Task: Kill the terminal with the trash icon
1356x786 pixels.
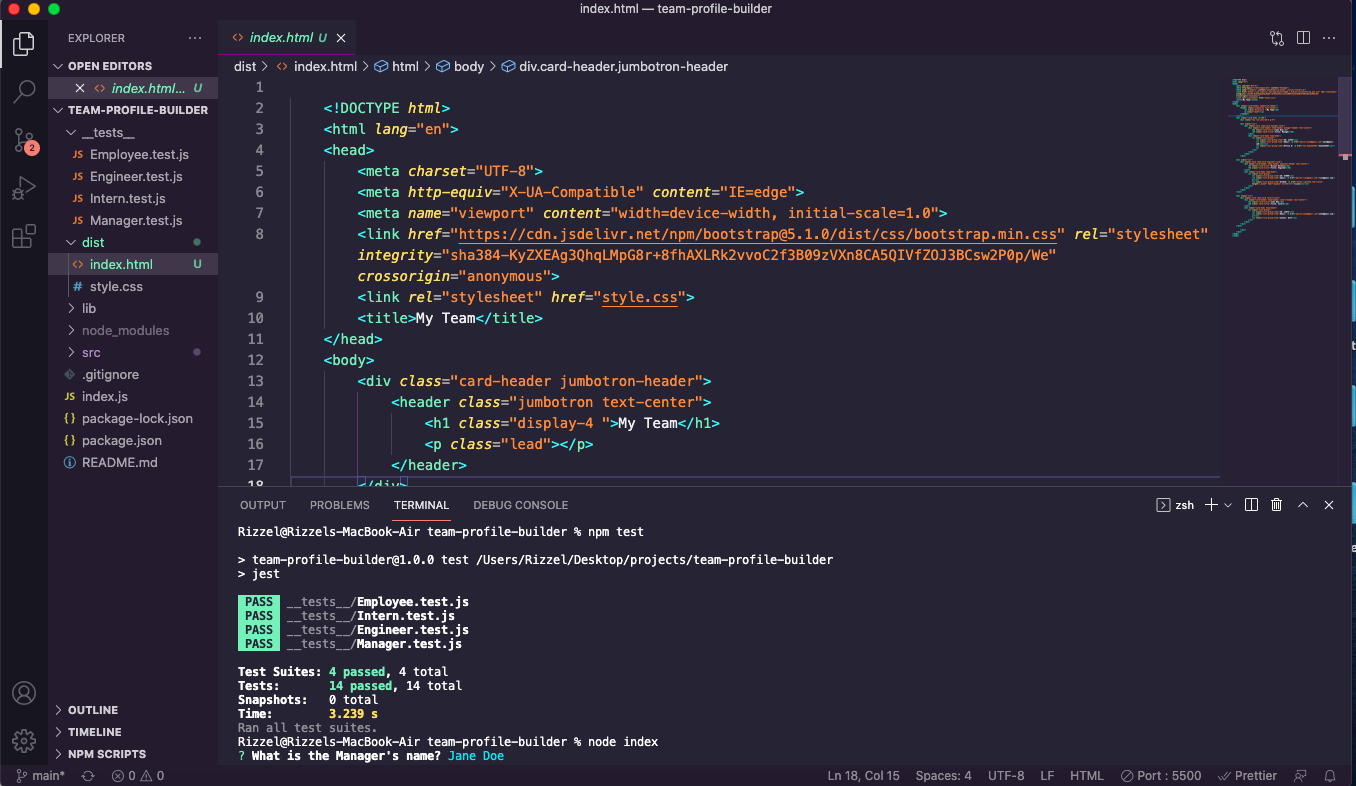Action: click(x=1276, y=505)
